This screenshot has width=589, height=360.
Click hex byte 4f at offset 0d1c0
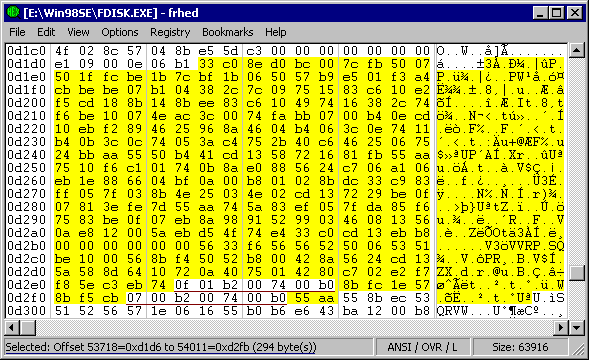[x=62, y=51]
